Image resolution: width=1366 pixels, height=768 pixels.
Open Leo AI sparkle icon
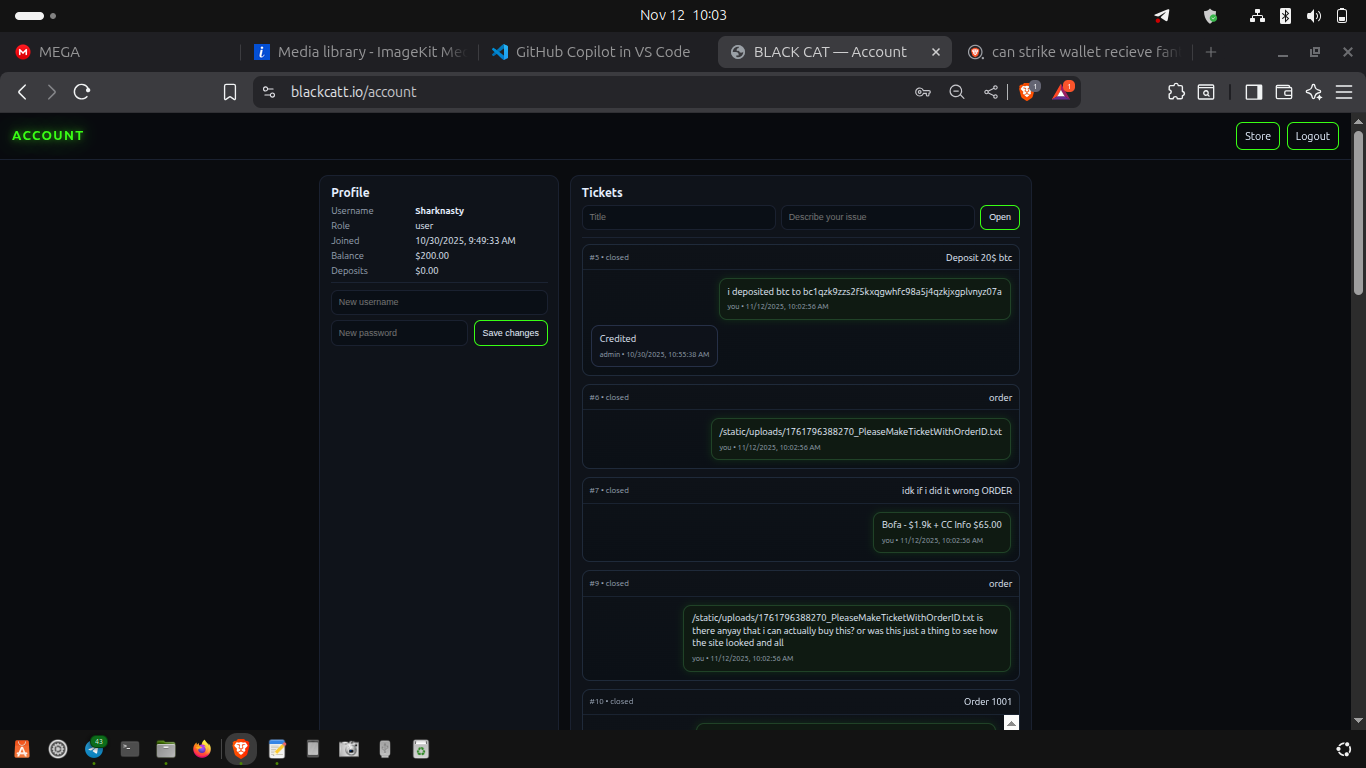pyautogui.click(x=1314, y=92)
